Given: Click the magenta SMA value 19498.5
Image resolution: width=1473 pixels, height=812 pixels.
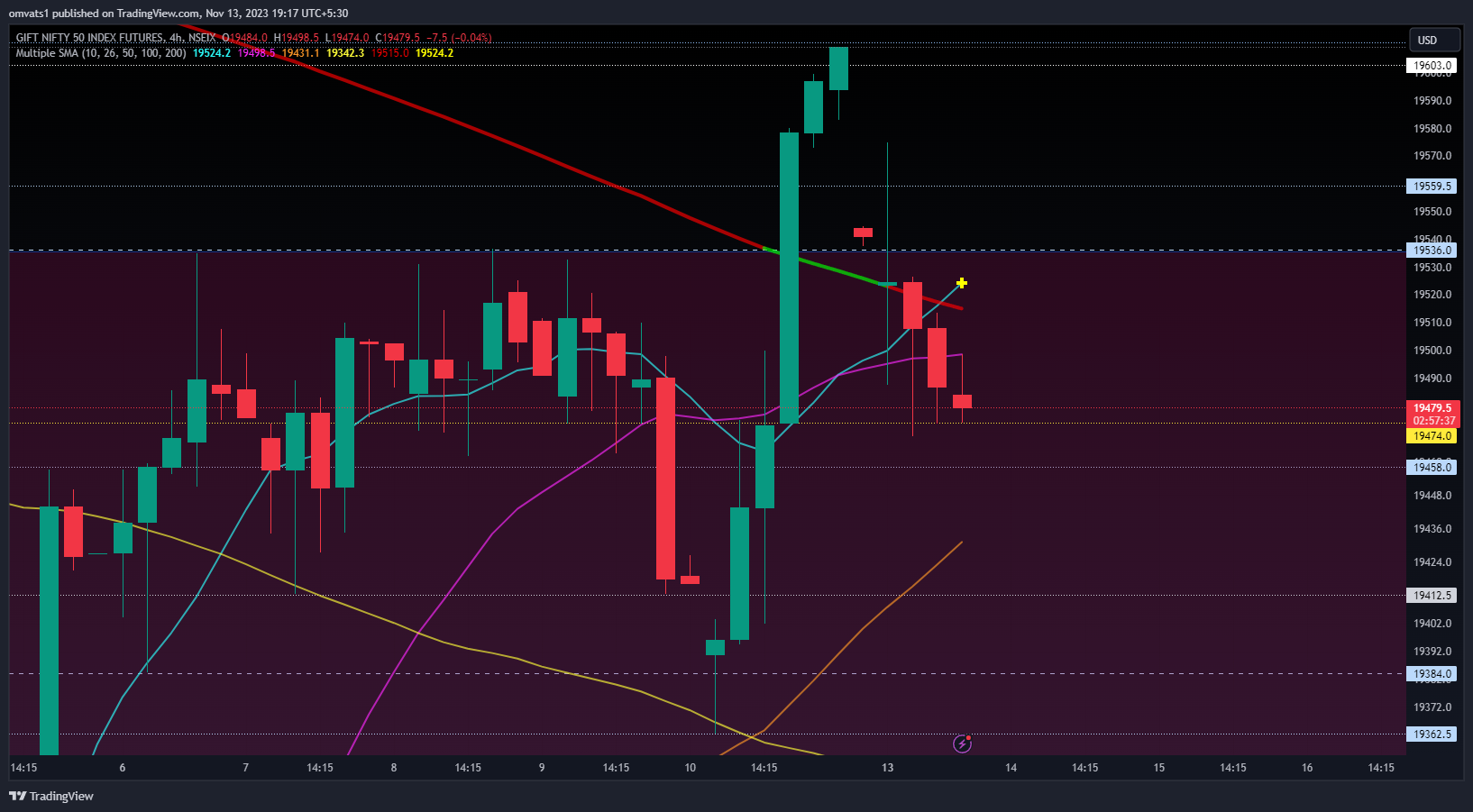Looking at the screenshot, I should (256, 53).
